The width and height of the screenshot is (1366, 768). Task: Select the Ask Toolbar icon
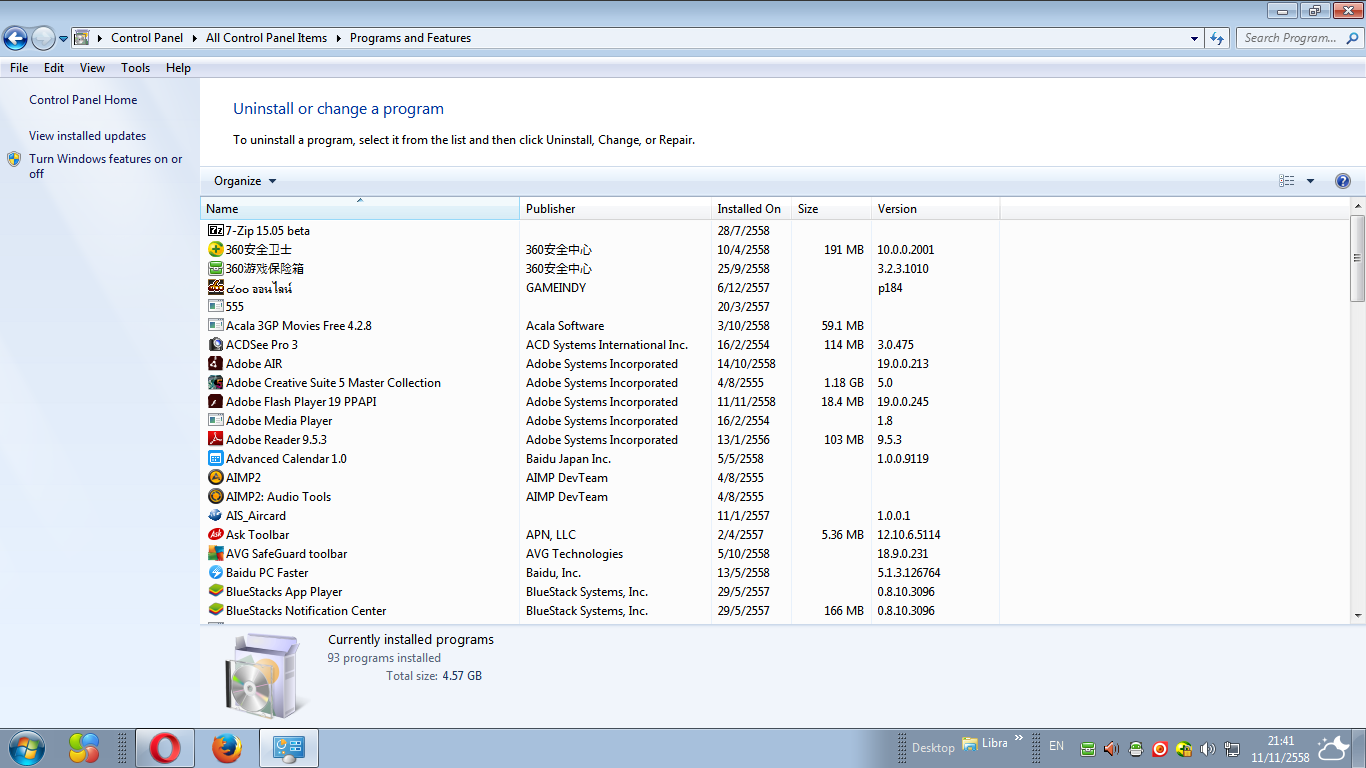pos(215,535)
